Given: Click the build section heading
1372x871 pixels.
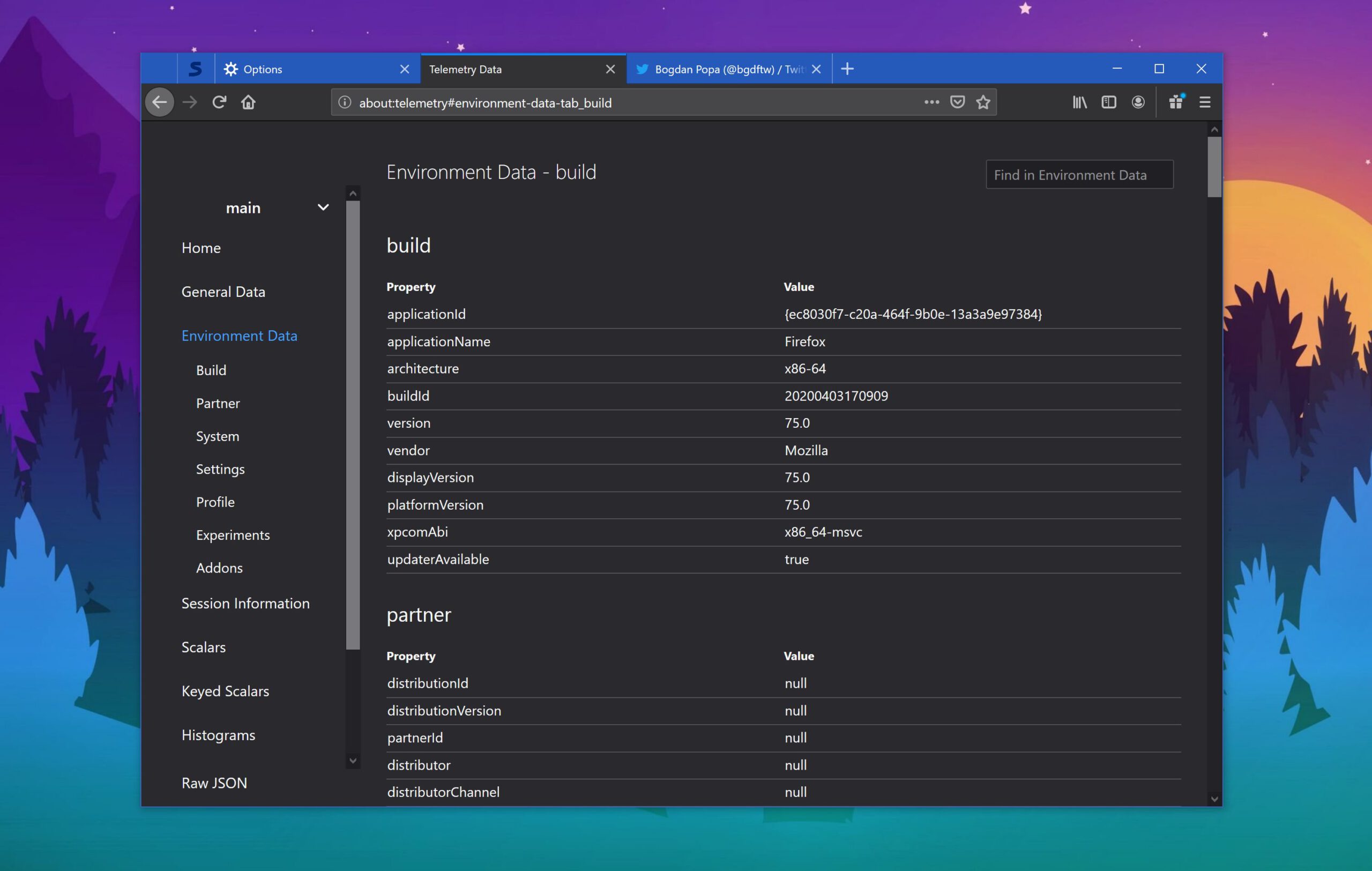Looking at the screenshot, I should pyautogui.click(x=408, y=245).
